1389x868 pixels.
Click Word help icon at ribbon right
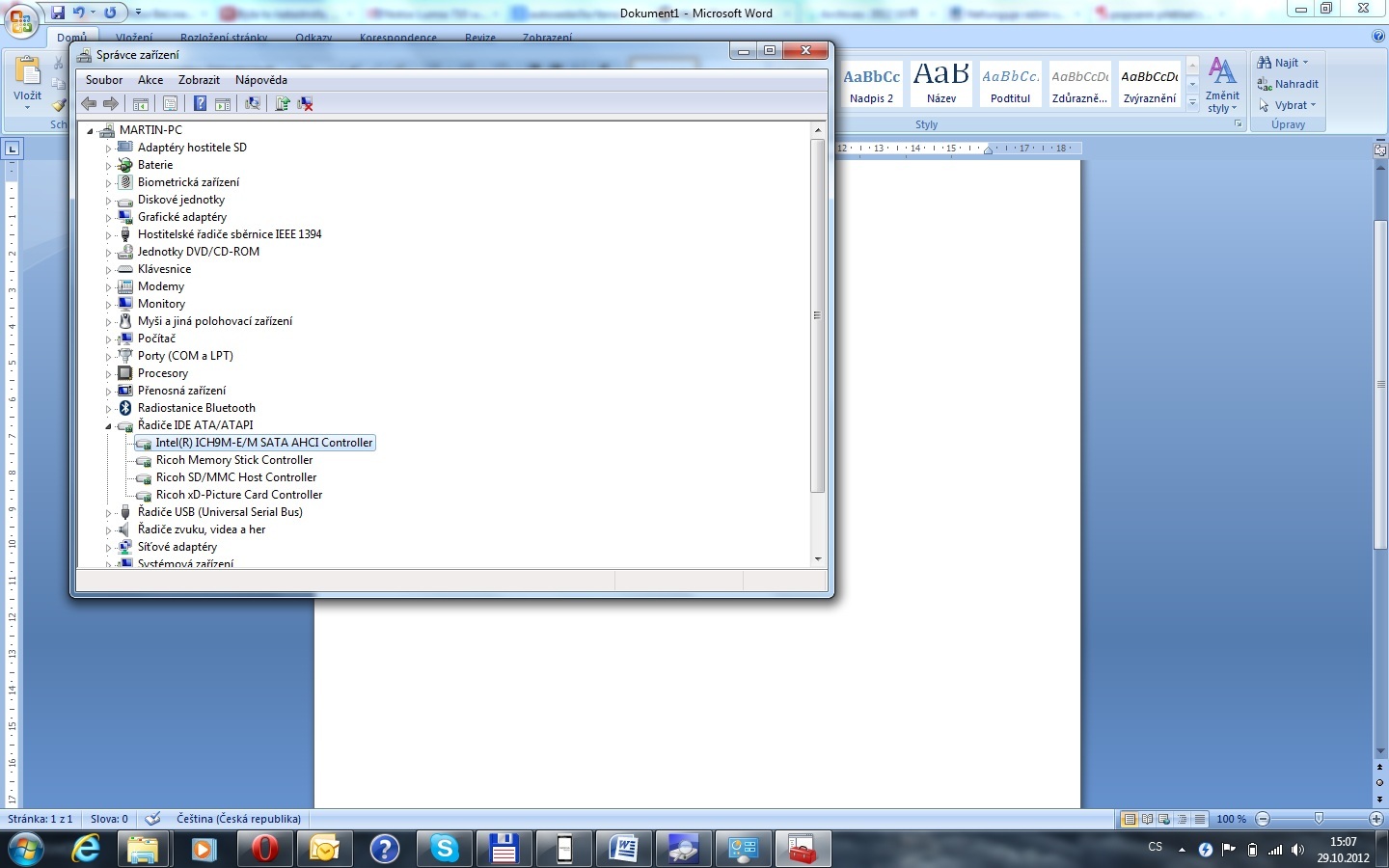click(1377, 36)
